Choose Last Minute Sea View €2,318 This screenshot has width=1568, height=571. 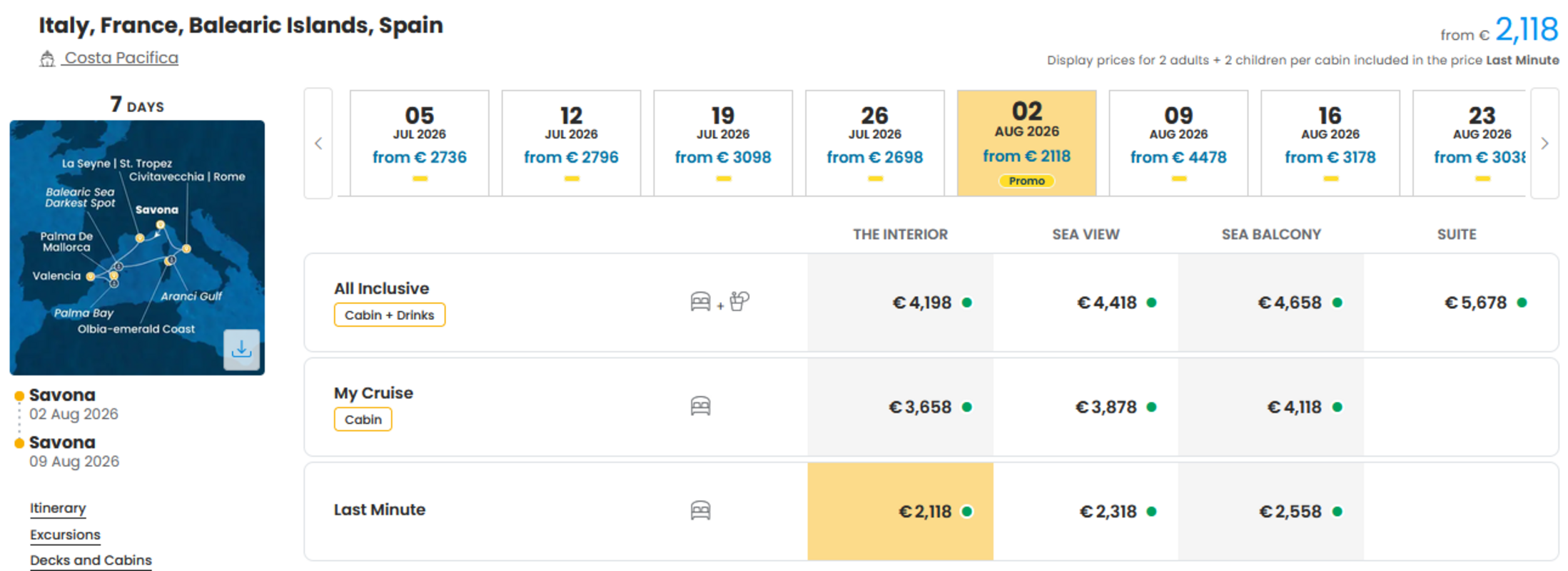(x=1086, y=511)
